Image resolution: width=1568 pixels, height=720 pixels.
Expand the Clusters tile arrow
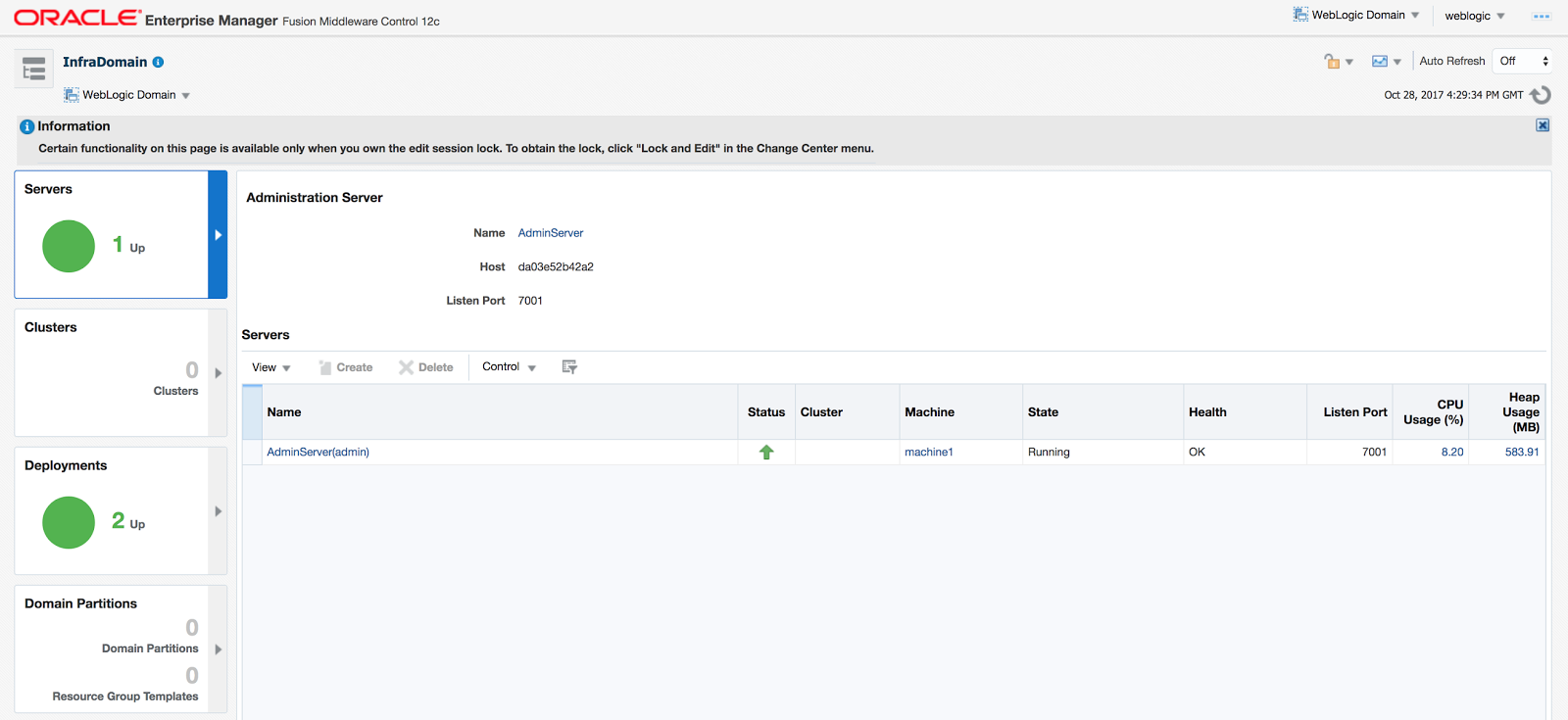point(219,373)
